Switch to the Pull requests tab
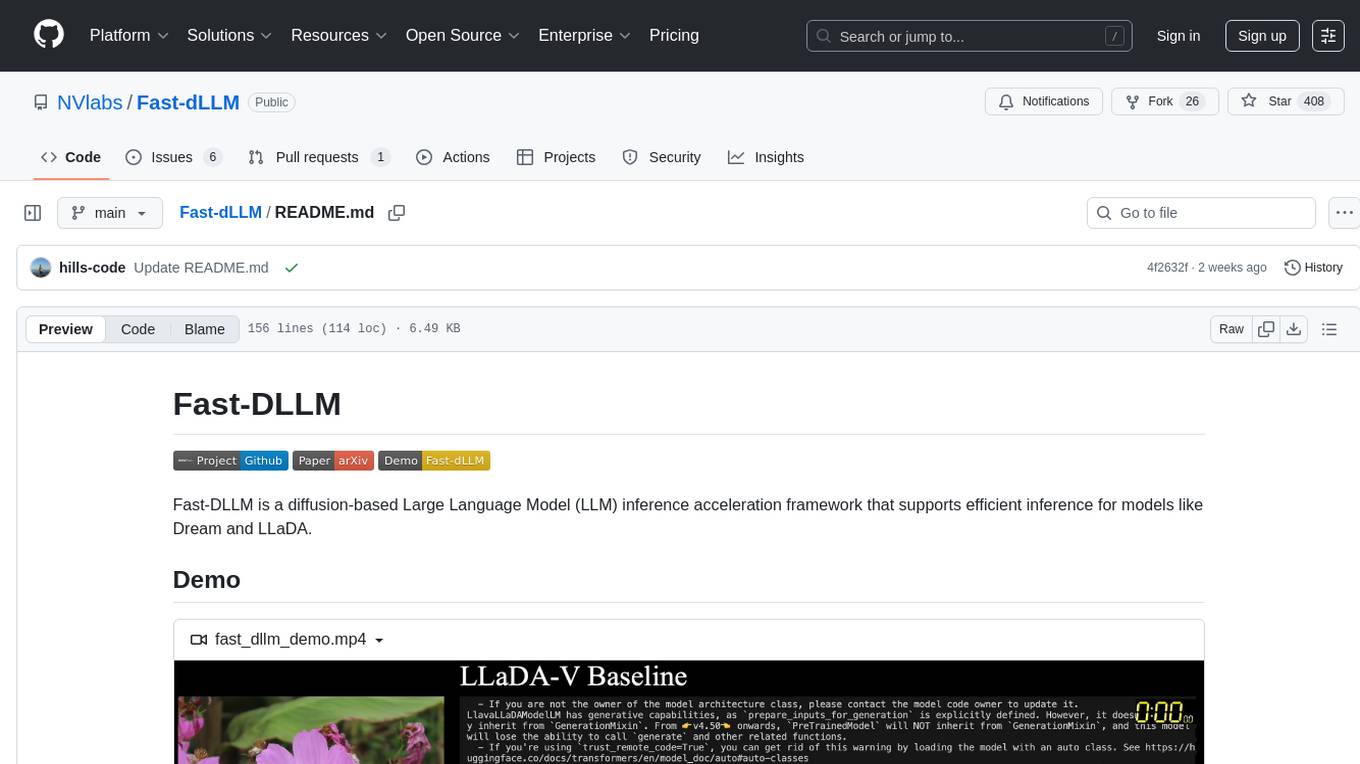 coord(318,157)
